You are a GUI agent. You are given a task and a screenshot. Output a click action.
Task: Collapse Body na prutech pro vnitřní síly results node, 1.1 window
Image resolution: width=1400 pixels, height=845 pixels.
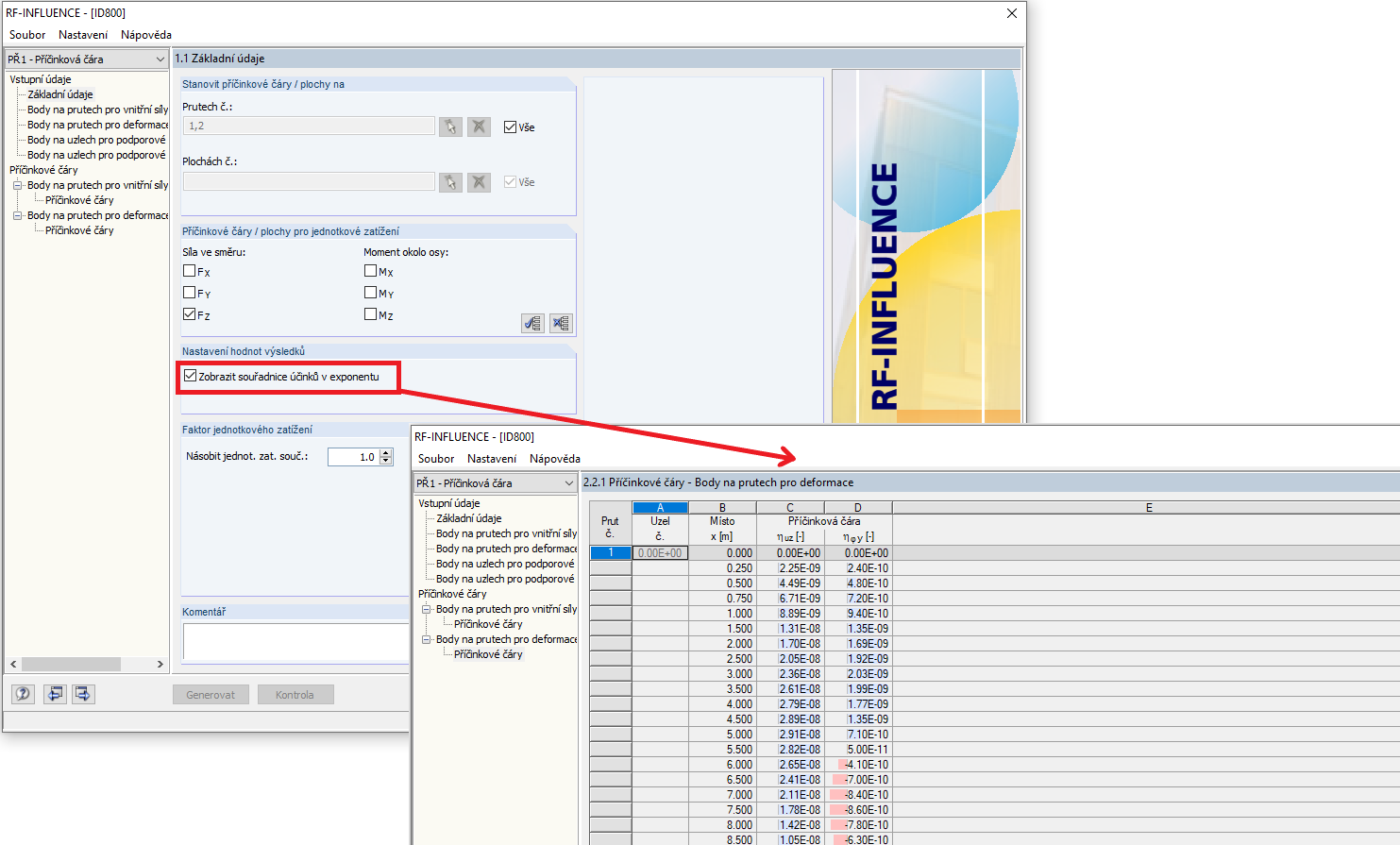pos(17,185)
